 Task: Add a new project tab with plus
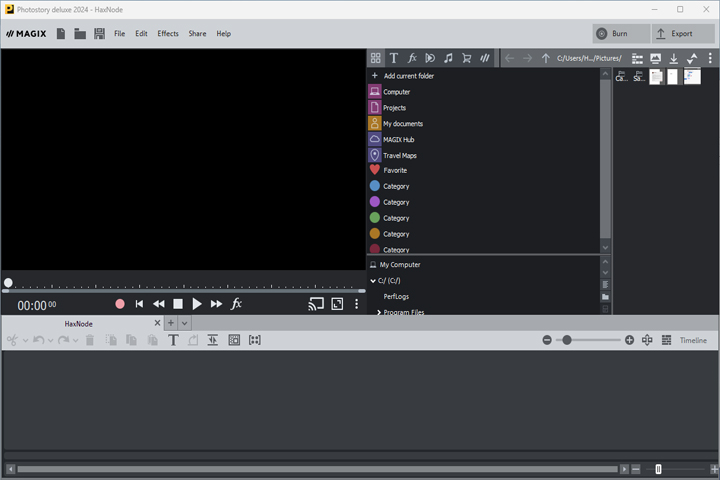(x=171, y=323)
